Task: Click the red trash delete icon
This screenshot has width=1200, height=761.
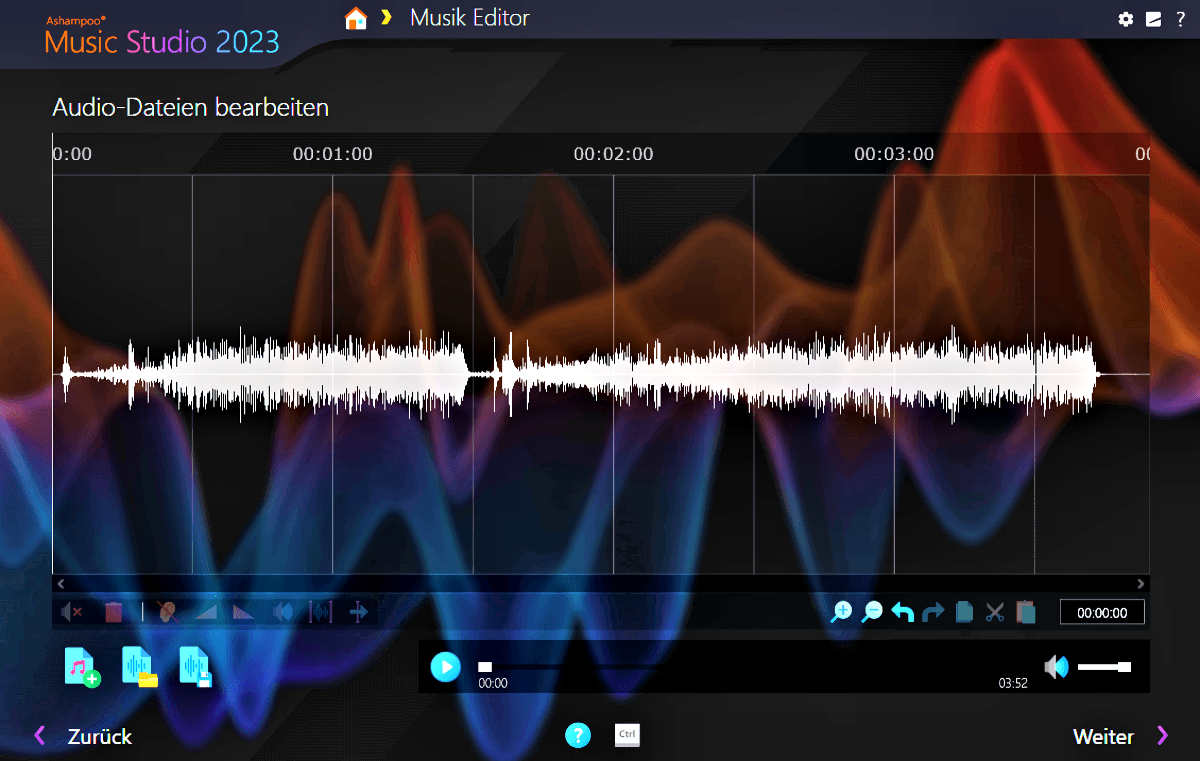Action: [114, 612]
